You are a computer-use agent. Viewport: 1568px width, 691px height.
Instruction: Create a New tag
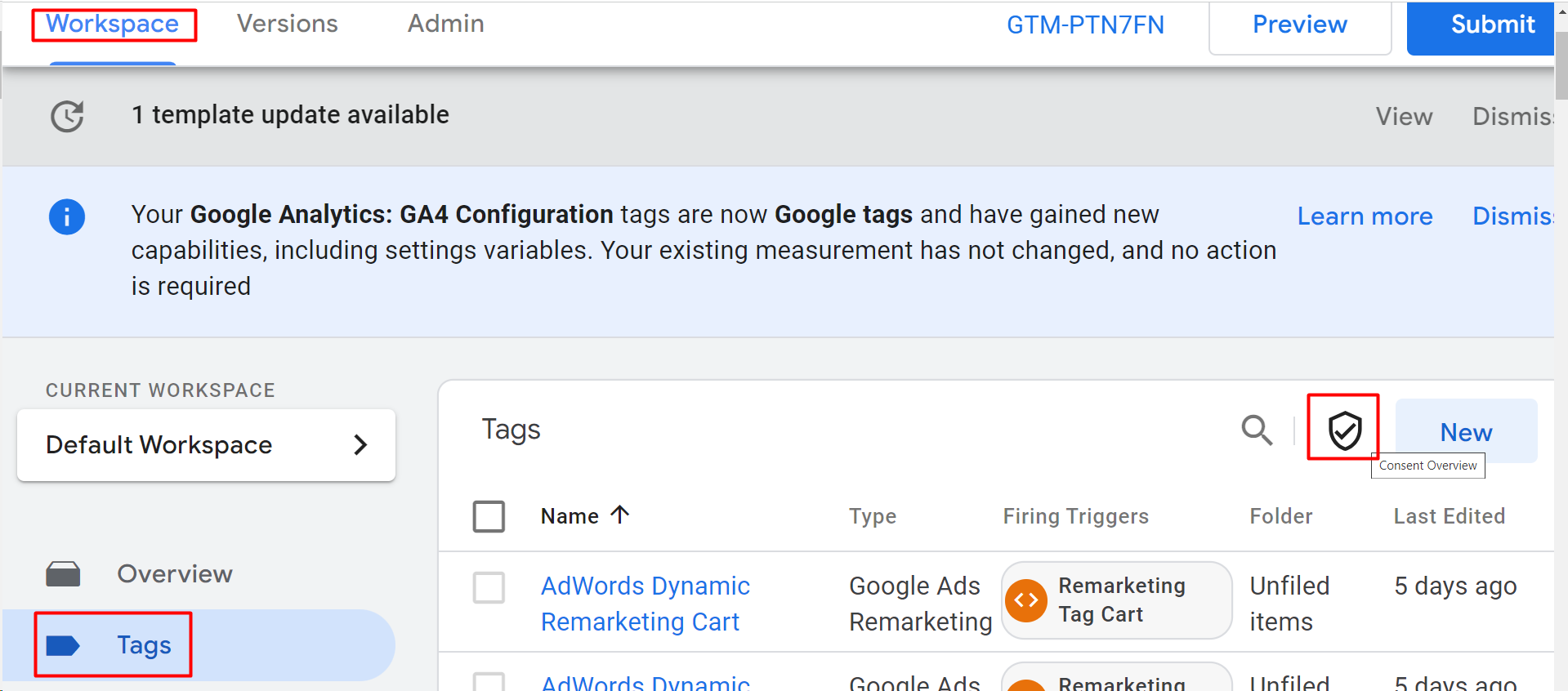pyautogui.click(x=1466, y=432)
